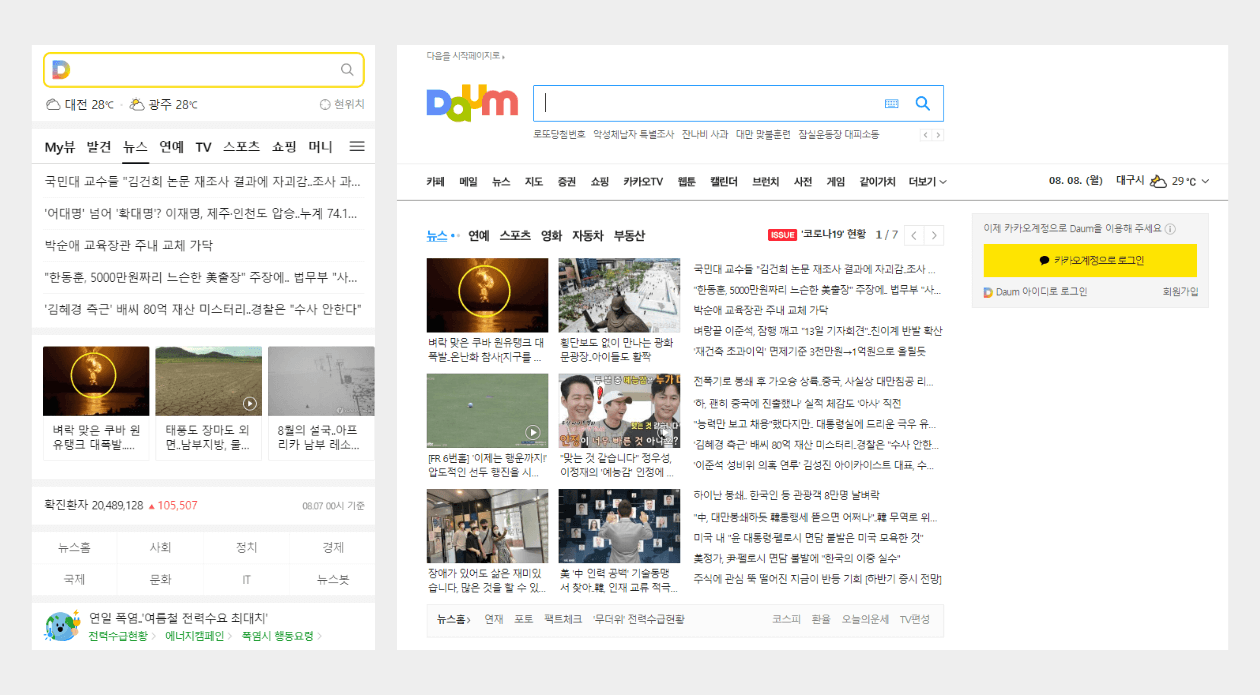The width and height of the screenshot is (1260, 695).
Task: Tap the 현위치 current location icon
Action: 325,104
